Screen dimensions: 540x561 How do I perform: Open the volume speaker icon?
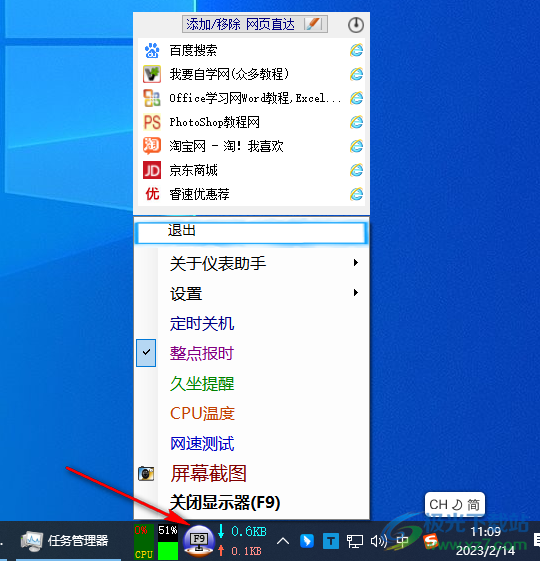pos(379,541)
